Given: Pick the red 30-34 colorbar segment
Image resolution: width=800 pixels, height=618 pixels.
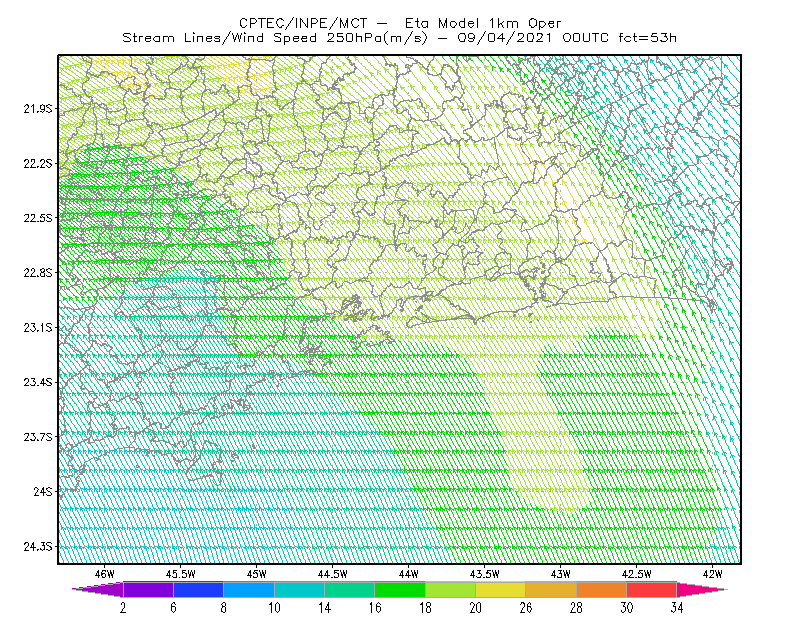Looking at the screenshot, I should pos(652,589).
